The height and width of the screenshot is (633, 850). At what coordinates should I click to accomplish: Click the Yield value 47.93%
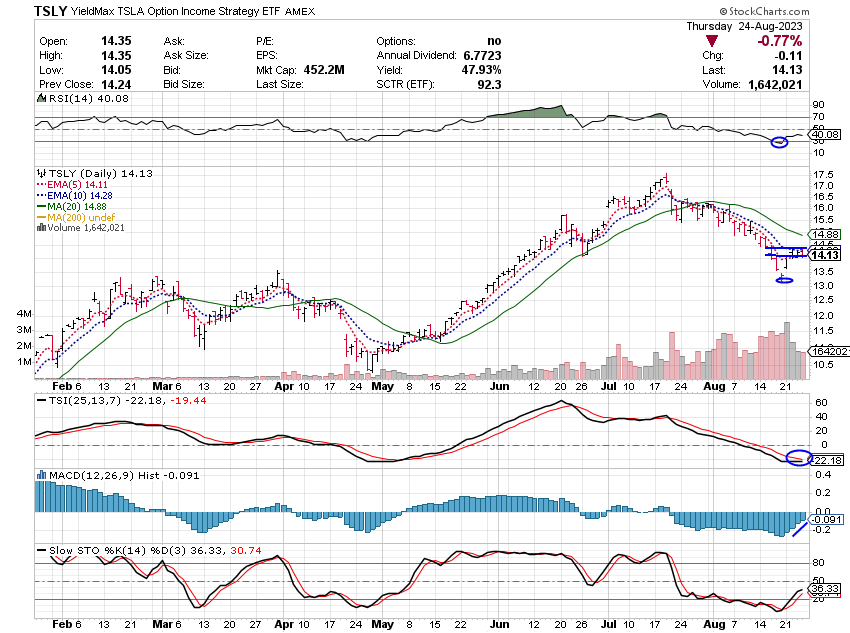coord(481,70)
